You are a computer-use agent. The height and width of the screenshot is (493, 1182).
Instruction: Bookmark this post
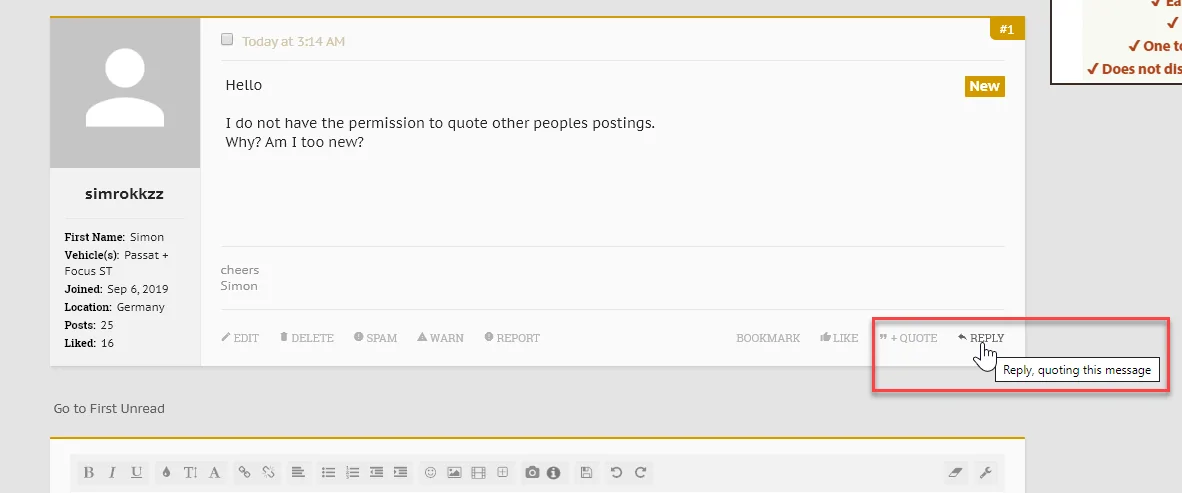click(x=768, y=338)
